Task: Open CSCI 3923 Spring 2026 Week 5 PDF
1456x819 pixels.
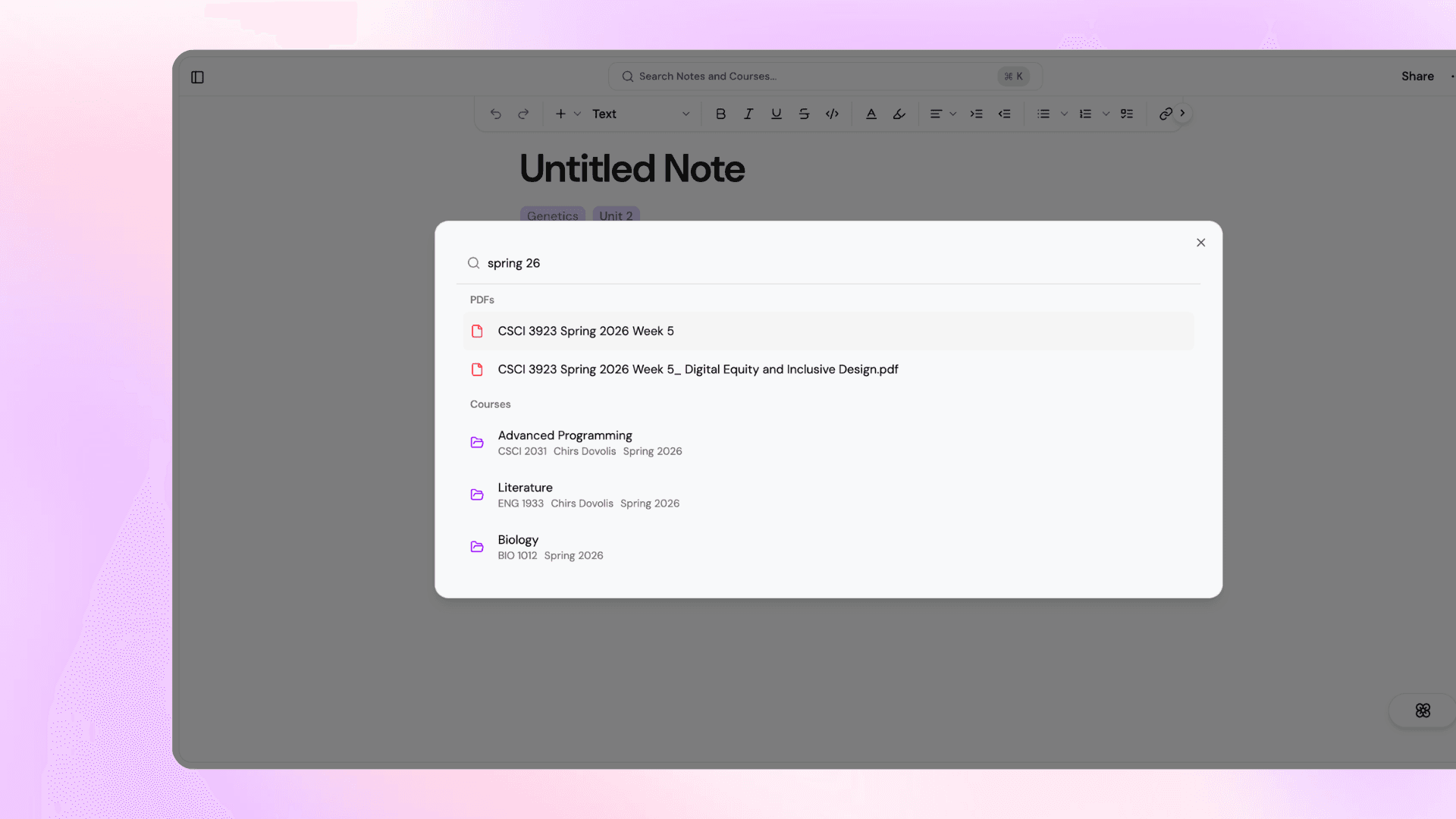Action: pyautogui.click(x=828, y=331)
